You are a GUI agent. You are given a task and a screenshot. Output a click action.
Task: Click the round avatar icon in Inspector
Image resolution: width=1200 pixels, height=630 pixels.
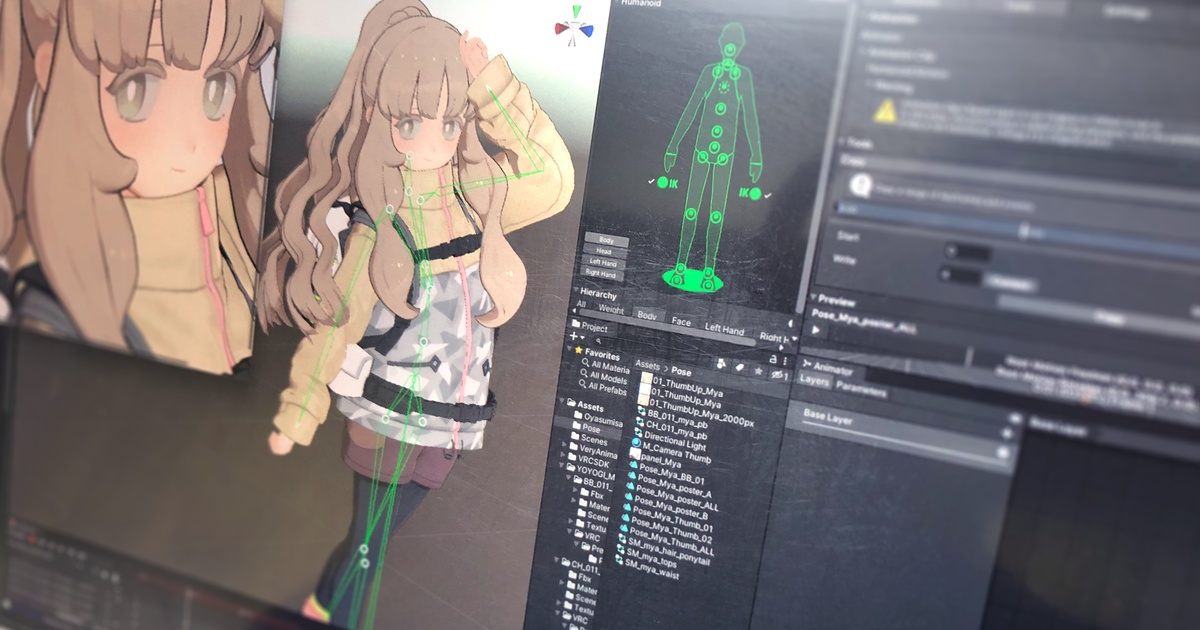point(860,186)
